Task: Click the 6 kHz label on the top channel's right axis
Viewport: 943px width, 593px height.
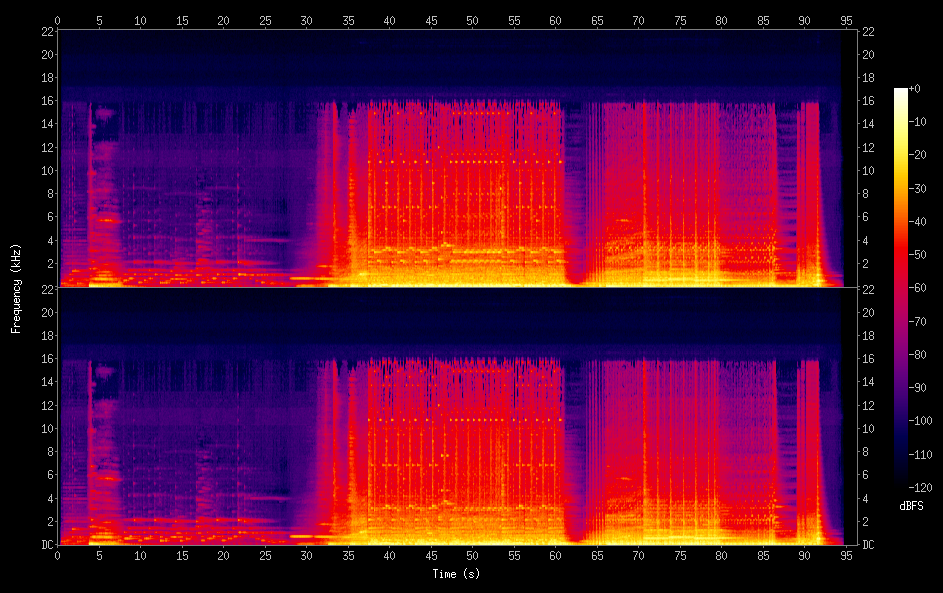Action: tap(868, 217)
